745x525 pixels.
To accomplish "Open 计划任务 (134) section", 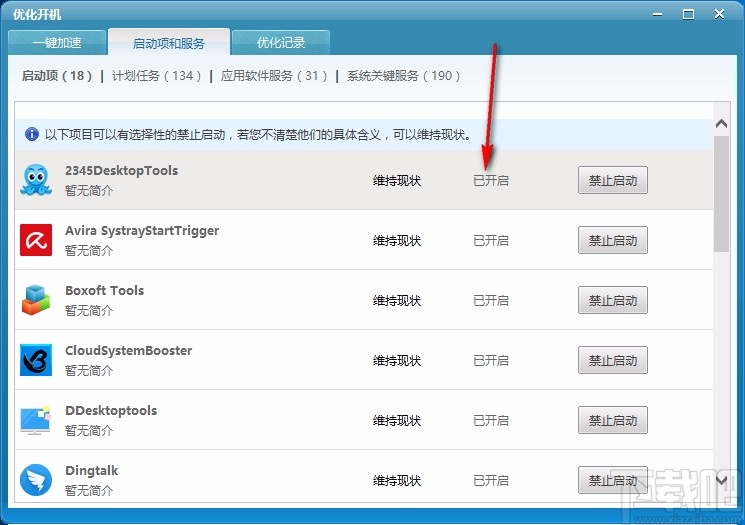I will coord(156,76).
